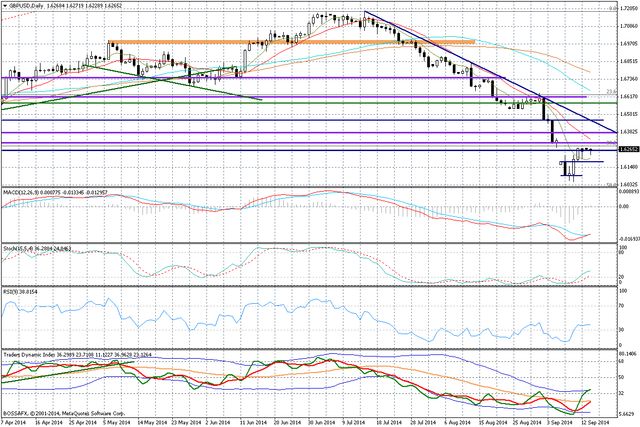Click price level 1.67360 on the axis
Screen dimensions: 640x427
point(629,79)
